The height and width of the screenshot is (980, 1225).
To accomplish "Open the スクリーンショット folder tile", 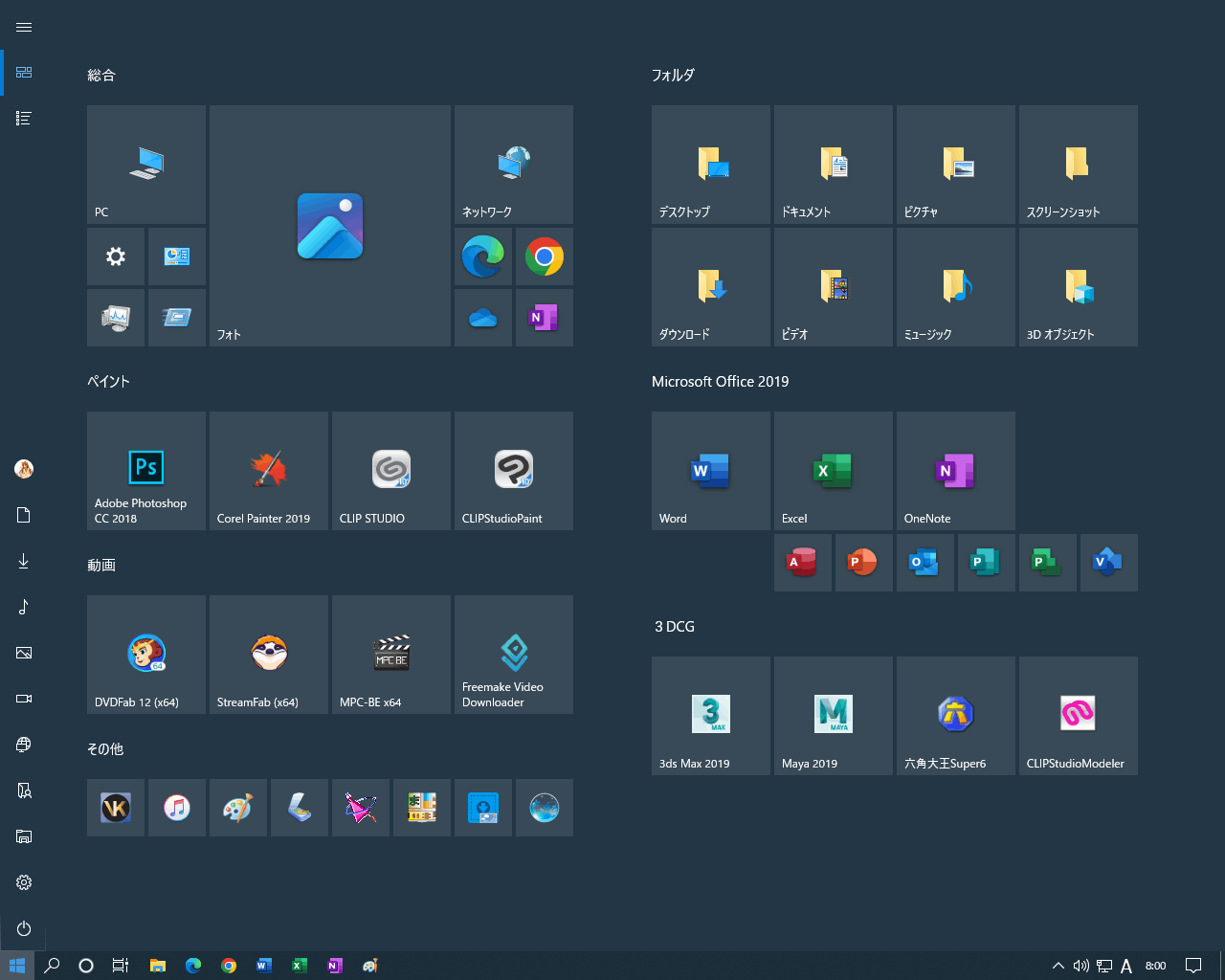I will click(x=1079, y=165).
